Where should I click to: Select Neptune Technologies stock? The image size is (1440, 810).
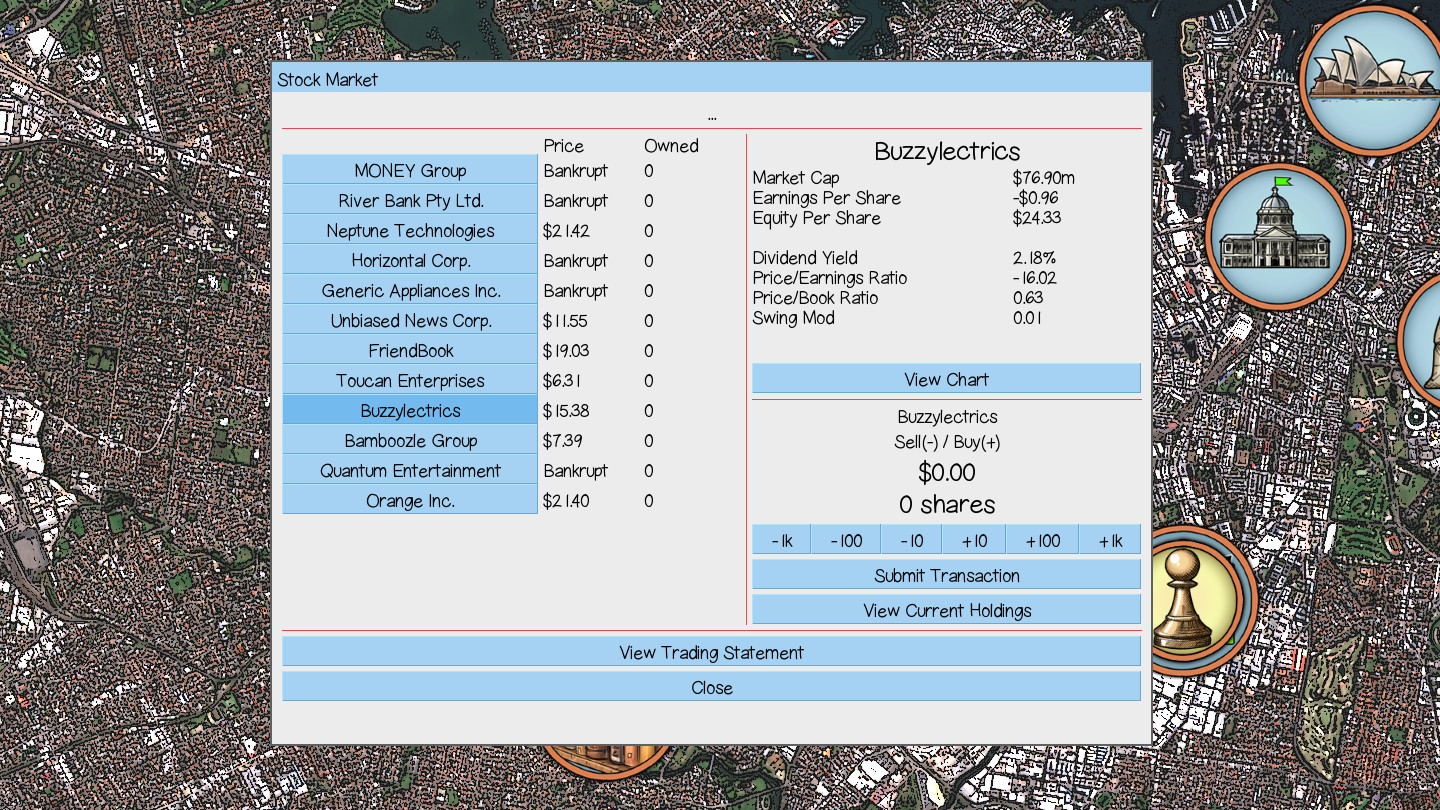click(409, 230)
